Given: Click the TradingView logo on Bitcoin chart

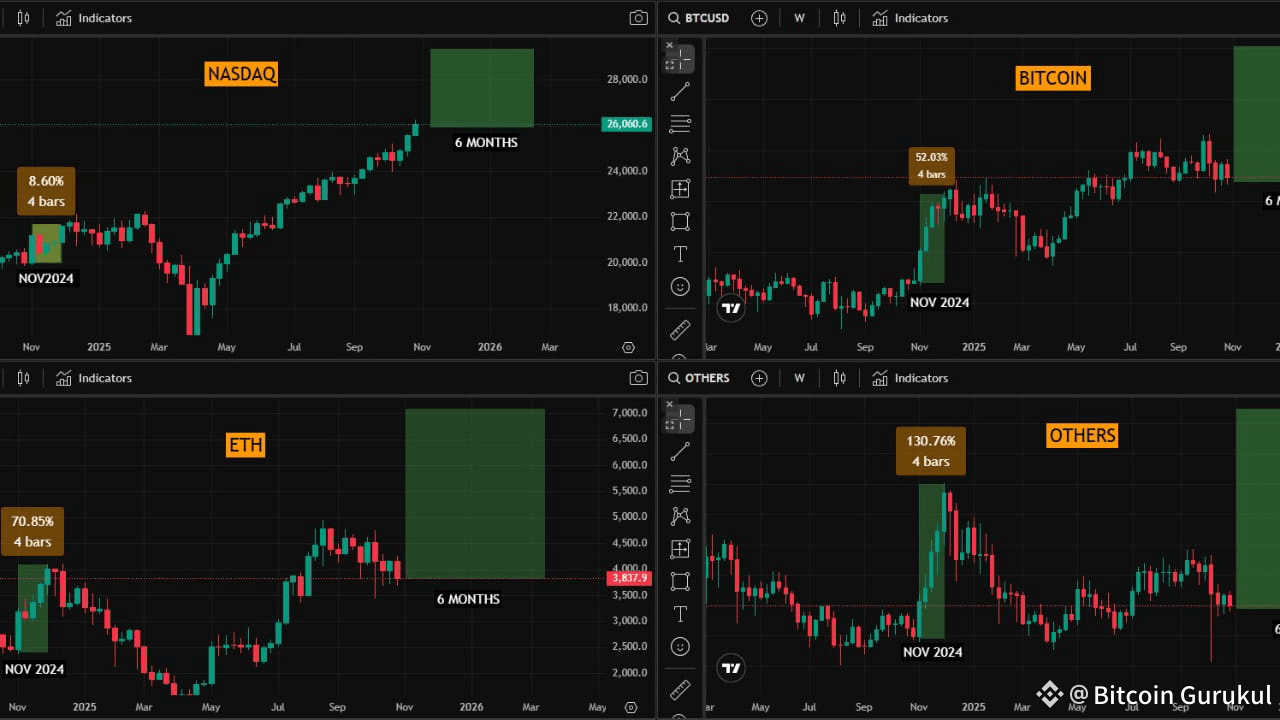Looking at the screenshot, I should pyautogui.click(x=731, y=308).
